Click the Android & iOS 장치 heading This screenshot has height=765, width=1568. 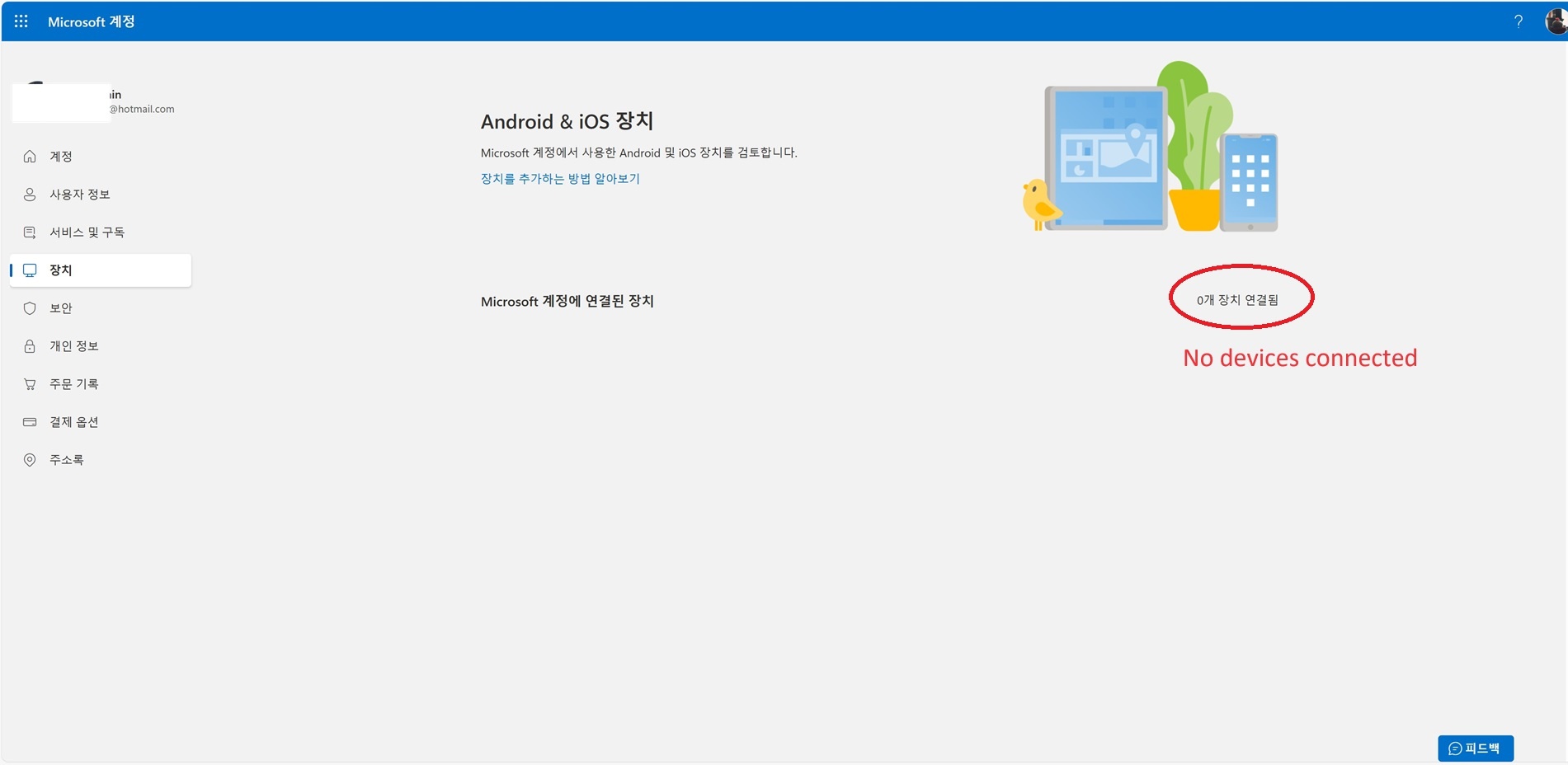coord(567,121)
